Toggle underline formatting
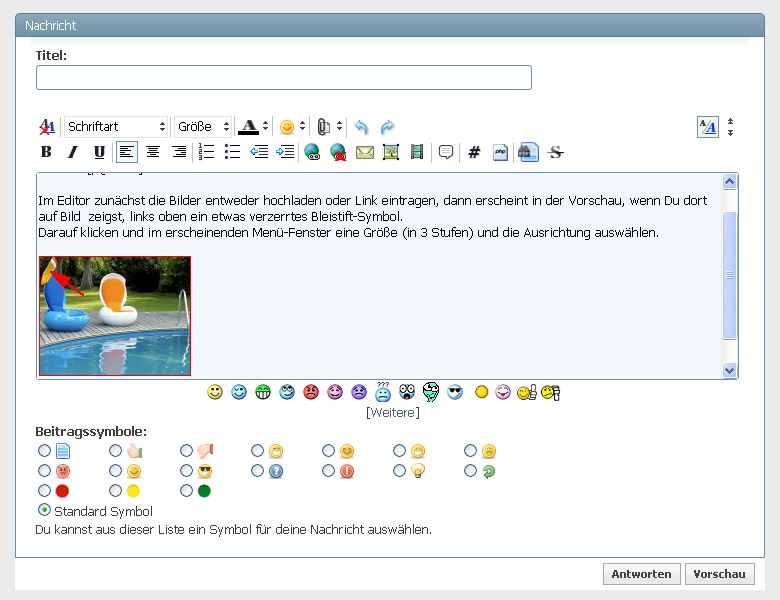The image size is (780, 600). 99,152
